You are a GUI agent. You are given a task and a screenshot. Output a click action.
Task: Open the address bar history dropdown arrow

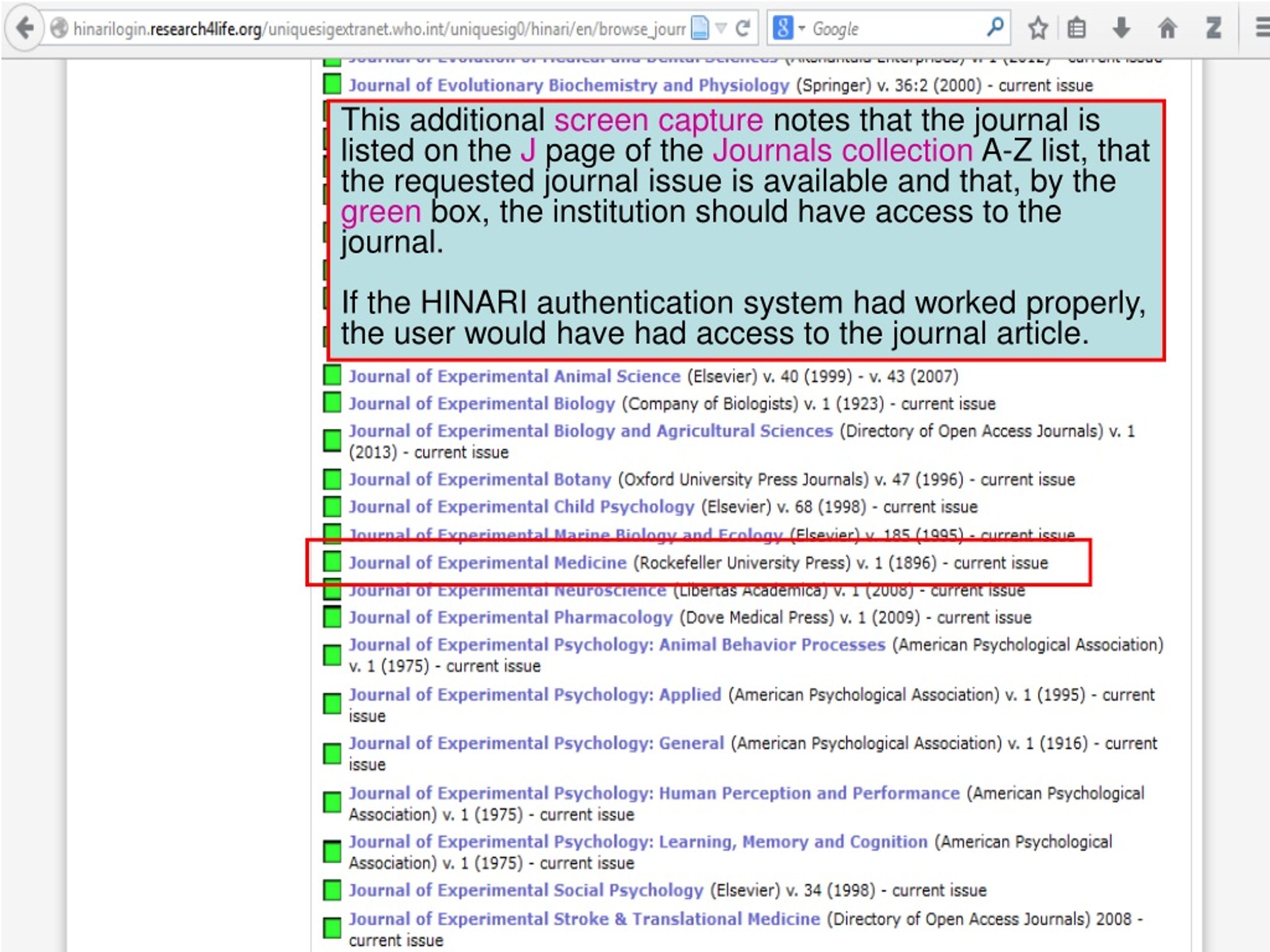722,28
